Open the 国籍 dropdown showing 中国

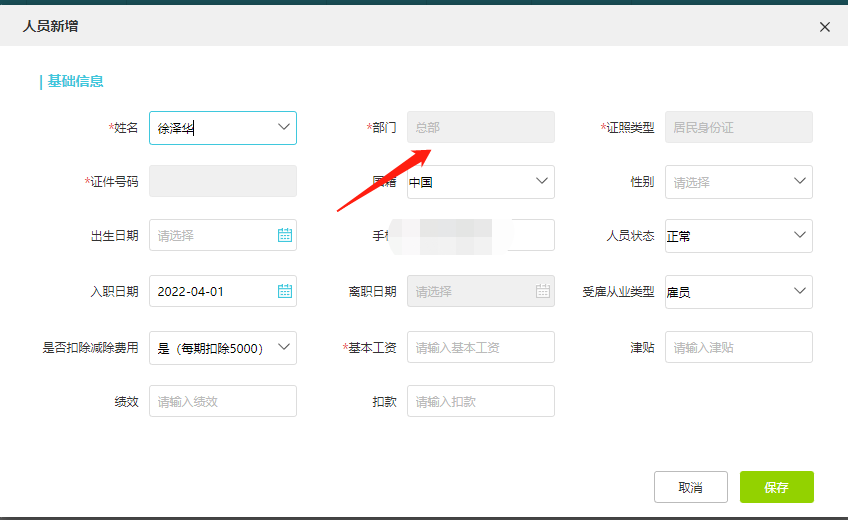click(481, 182)
